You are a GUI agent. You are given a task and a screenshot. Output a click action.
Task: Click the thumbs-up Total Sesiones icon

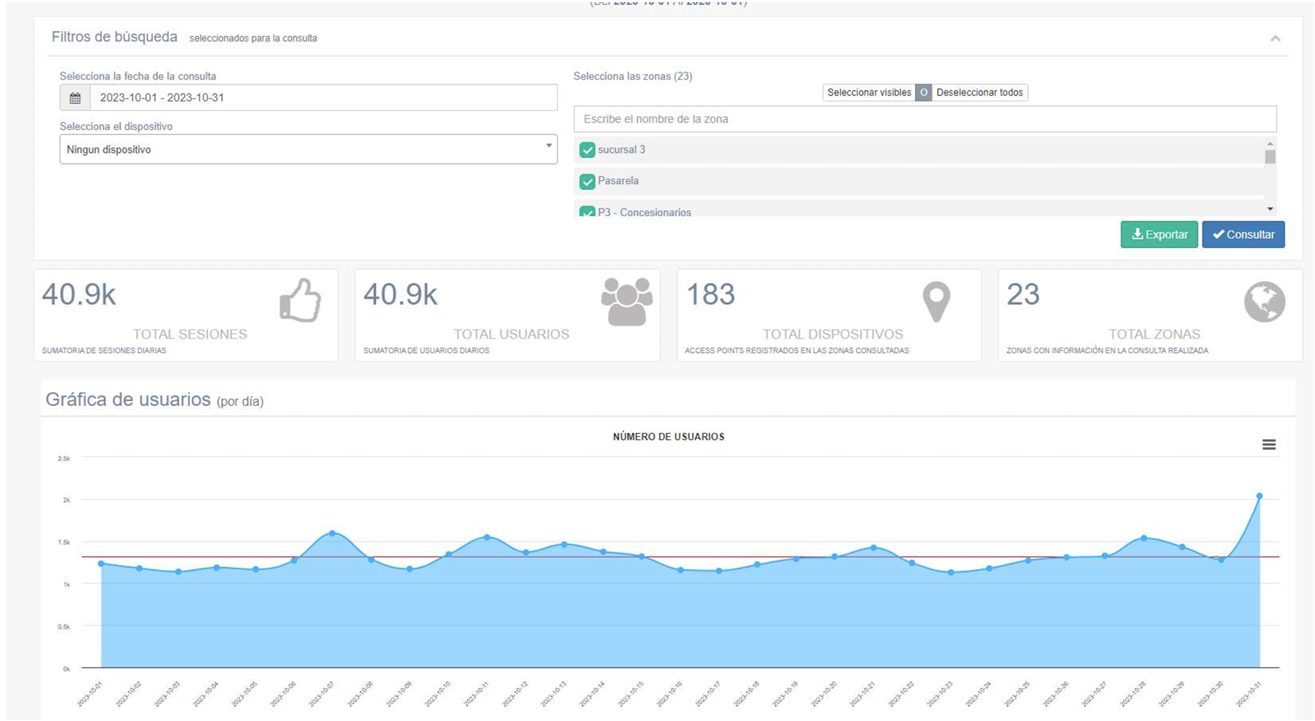300,300
